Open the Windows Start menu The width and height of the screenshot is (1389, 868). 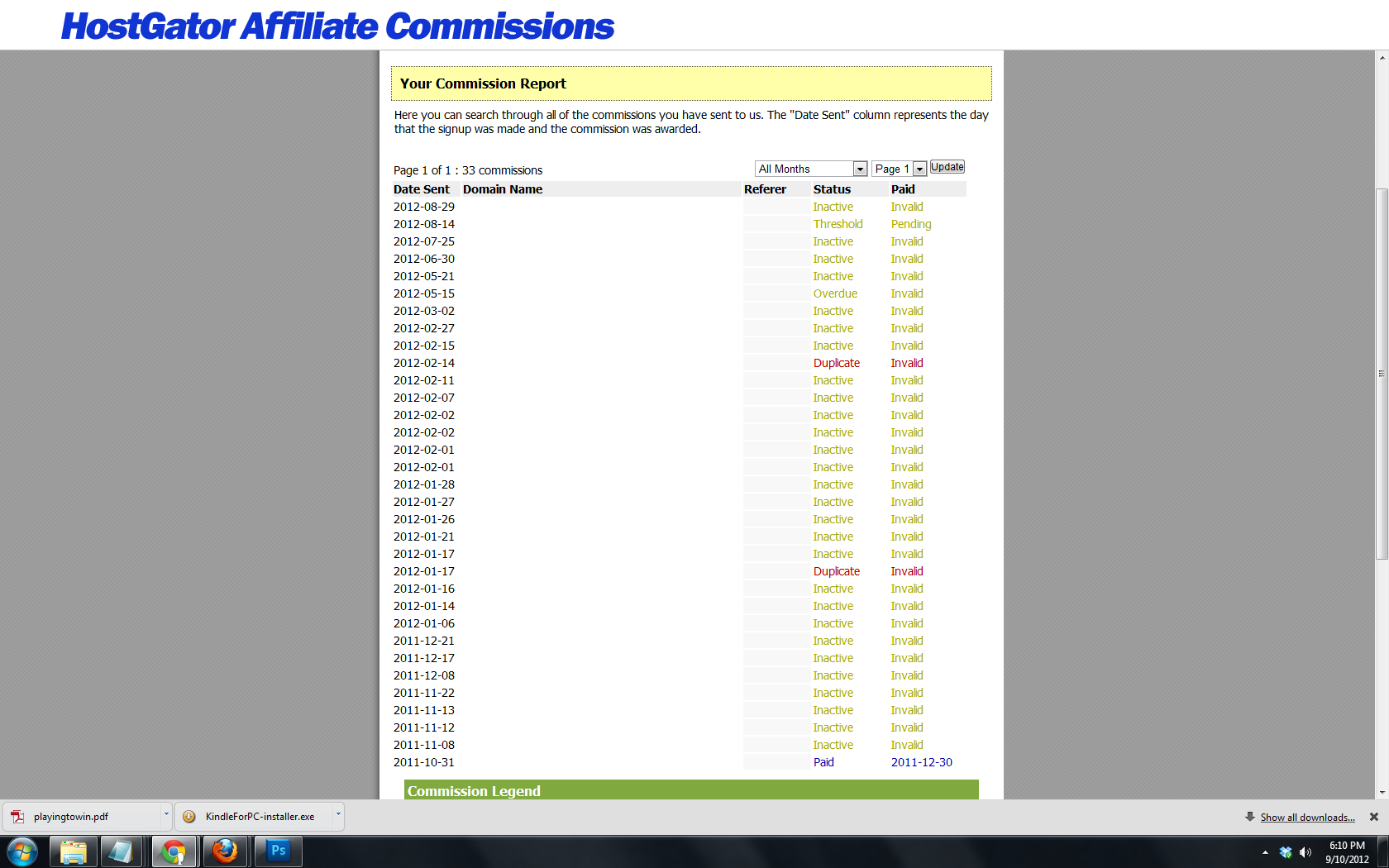click(x=22, y=851)
